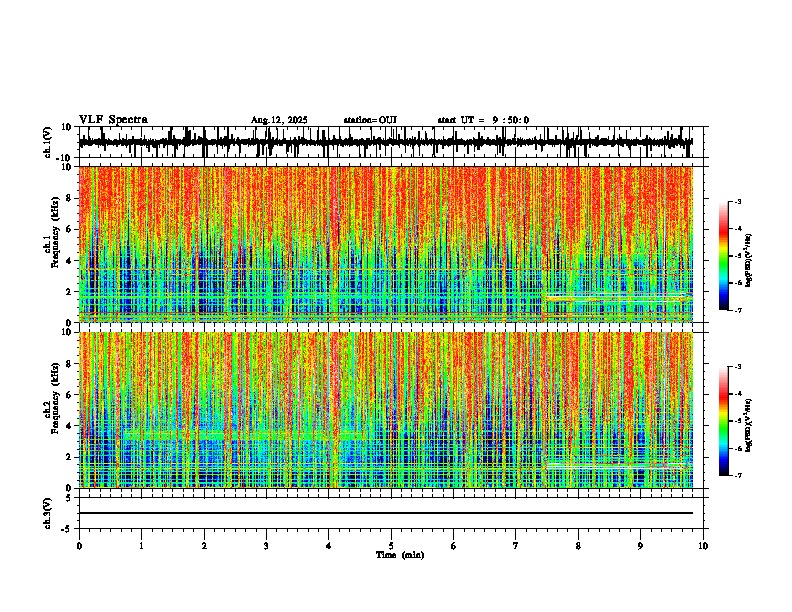Click the "-7" label below the ch.2 color bar
792x612 pixels.
737,475
